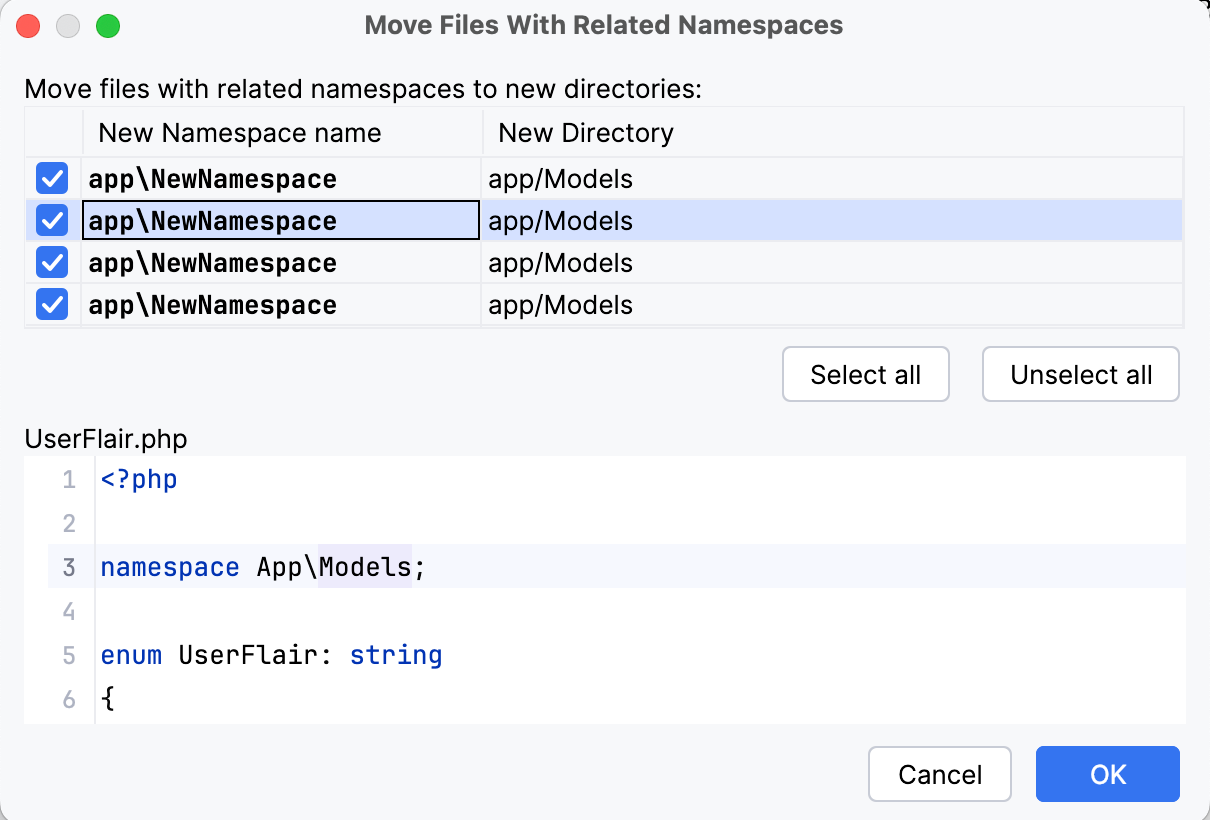Uncheck the last row checkbox
The height and width of the screenshot is (820, 1210).
coord(52,304)
